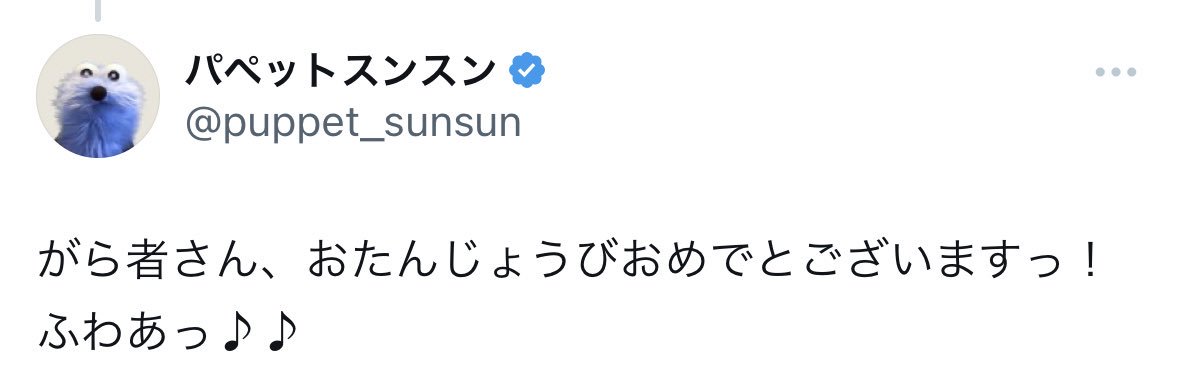Viewport: 1179px width, 392px height.
Task: Click the puppet's googly eyes in avatar
Action: click(x=99, y=73)
